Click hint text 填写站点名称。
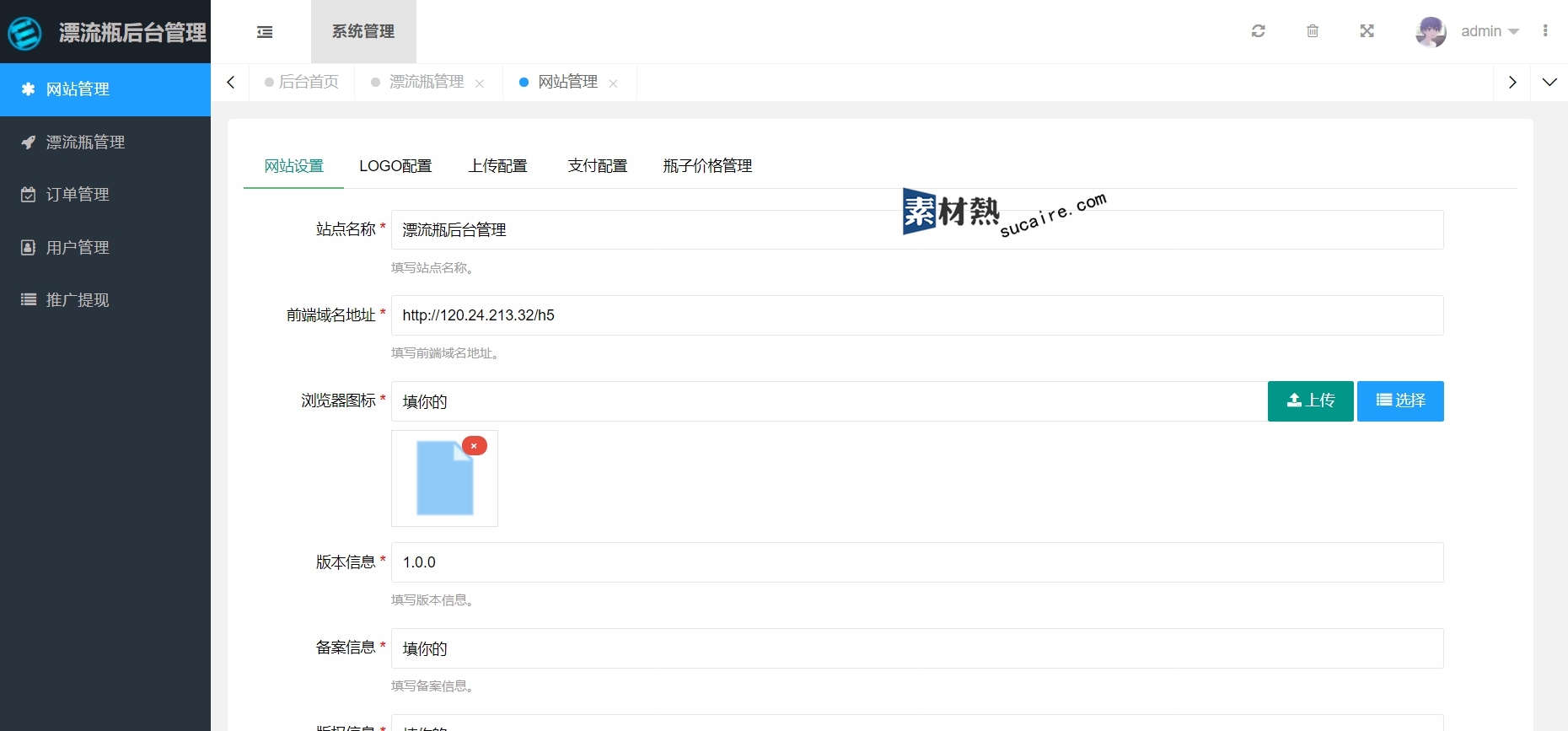1568x731 pixels. click(x=434, y=268)
